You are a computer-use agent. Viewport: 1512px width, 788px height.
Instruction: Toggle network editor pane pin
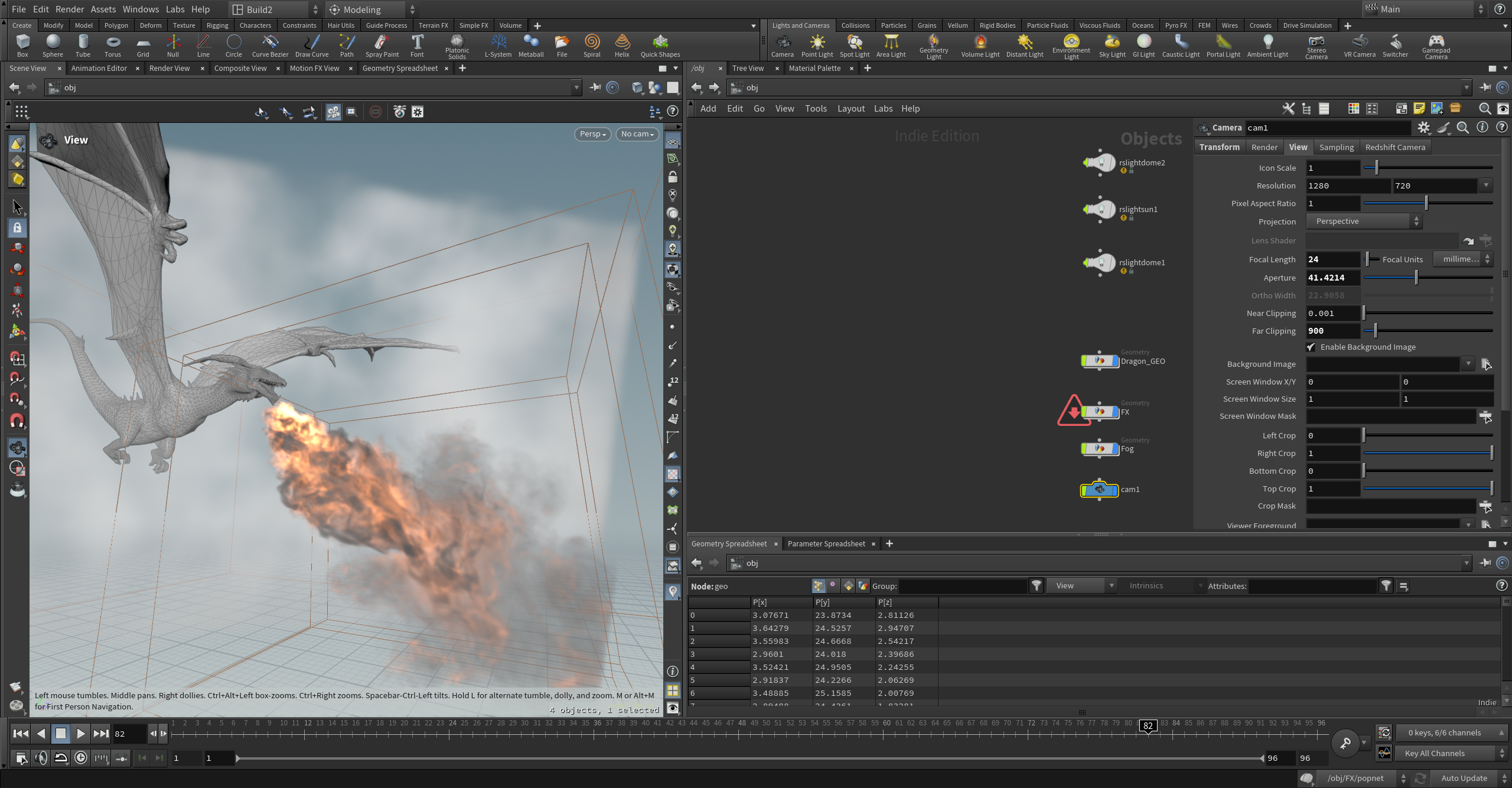(x=1485, y=87)
